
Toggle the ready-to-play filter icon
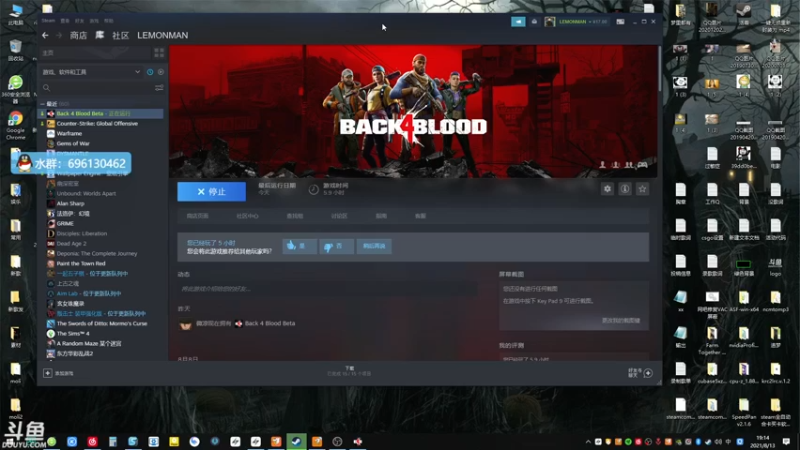pos(161,72)
